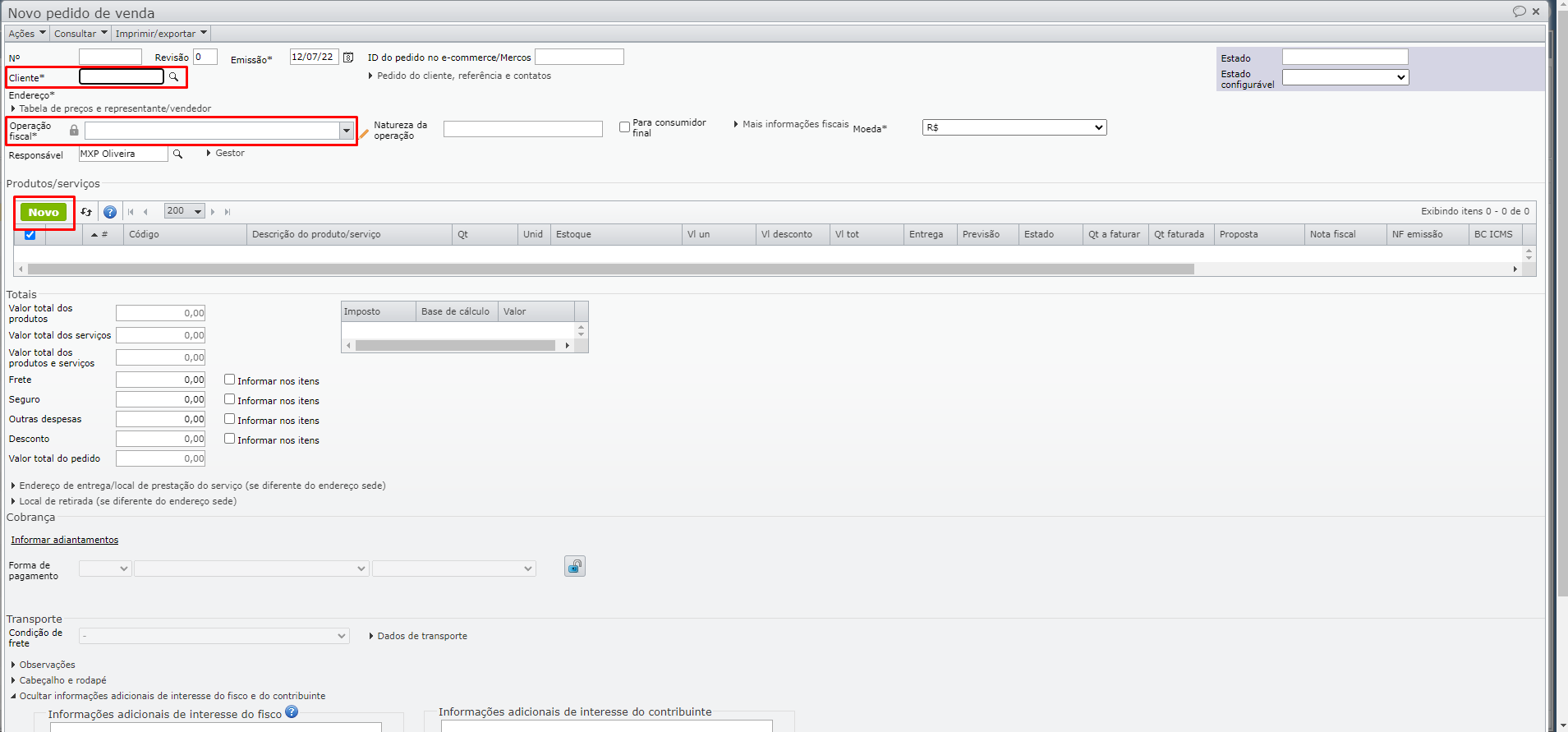
Task: Click the Estoque column header
Action: pos(616,235)
